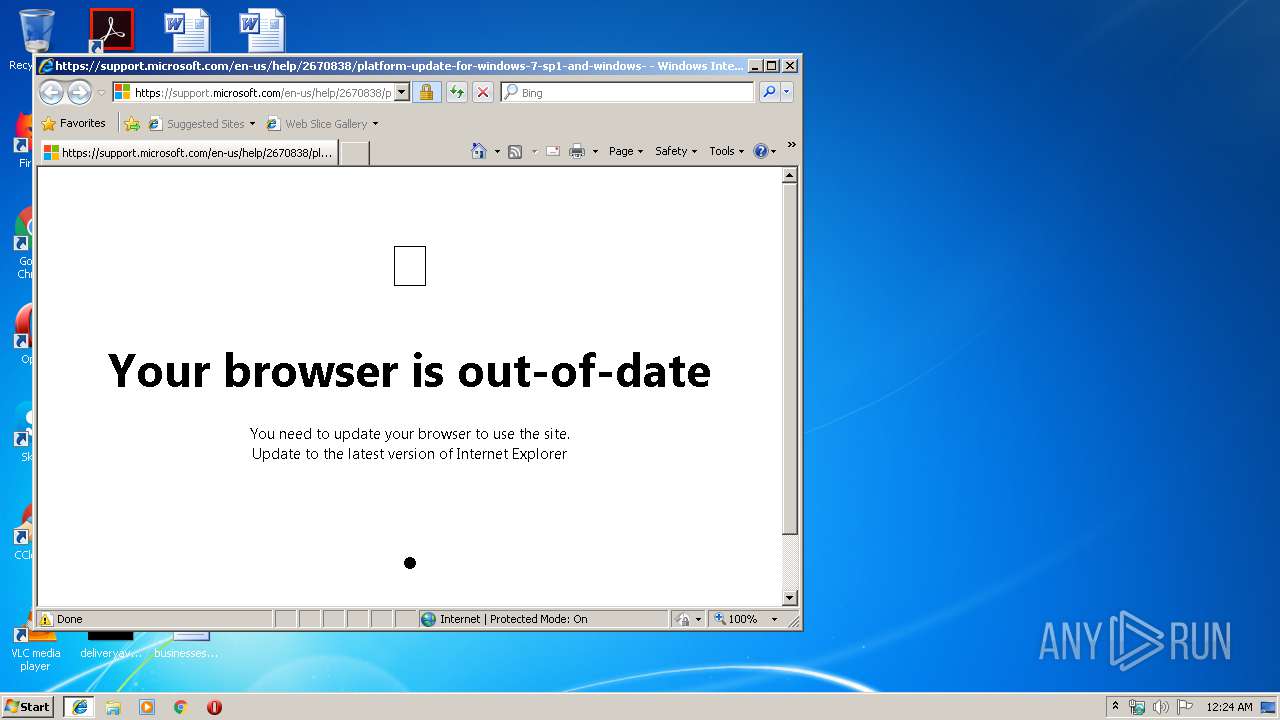This screenshot has width=1280, height=720.
Task: Click the speaker volume tray icon
Action: coord(1160,707)
